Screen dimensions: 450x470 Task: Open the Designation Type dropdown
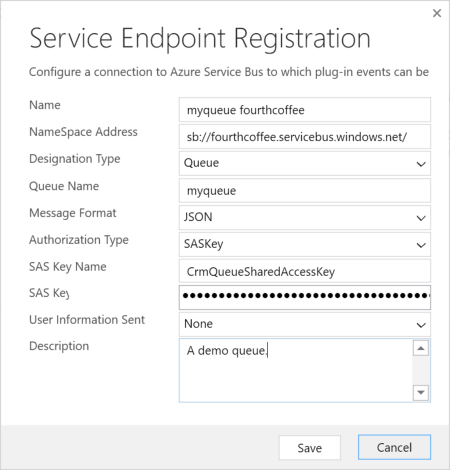(x=305, y=163)
